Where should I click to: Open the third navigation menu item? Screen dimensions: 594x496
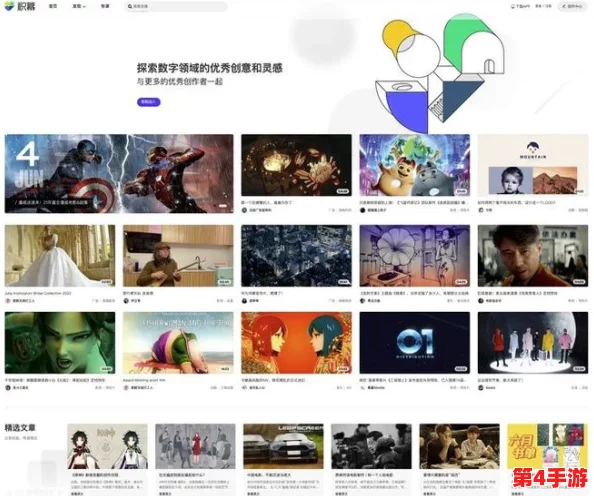point(105,6)
